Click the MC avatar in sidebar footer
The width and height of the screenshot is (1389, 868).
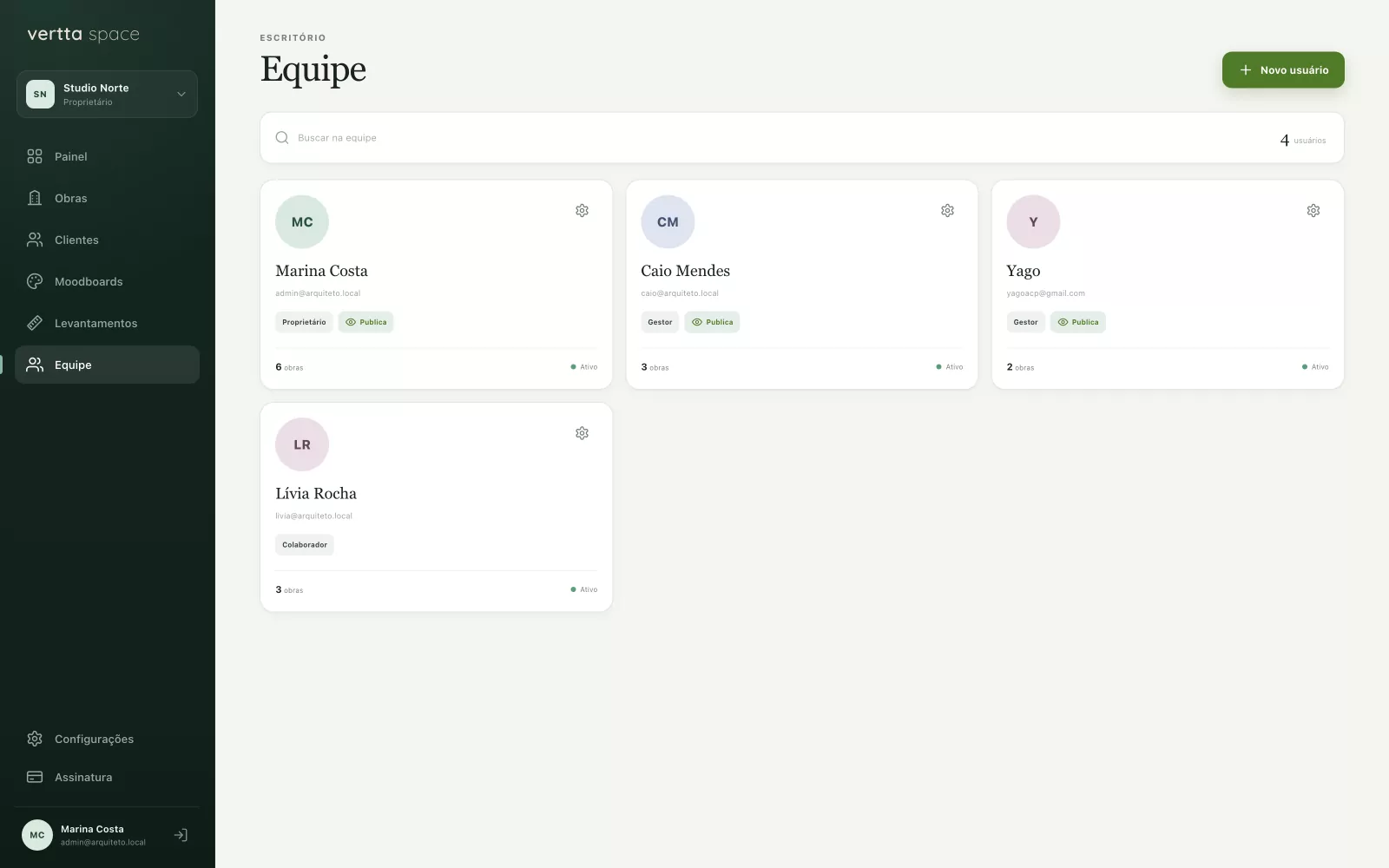37,835
